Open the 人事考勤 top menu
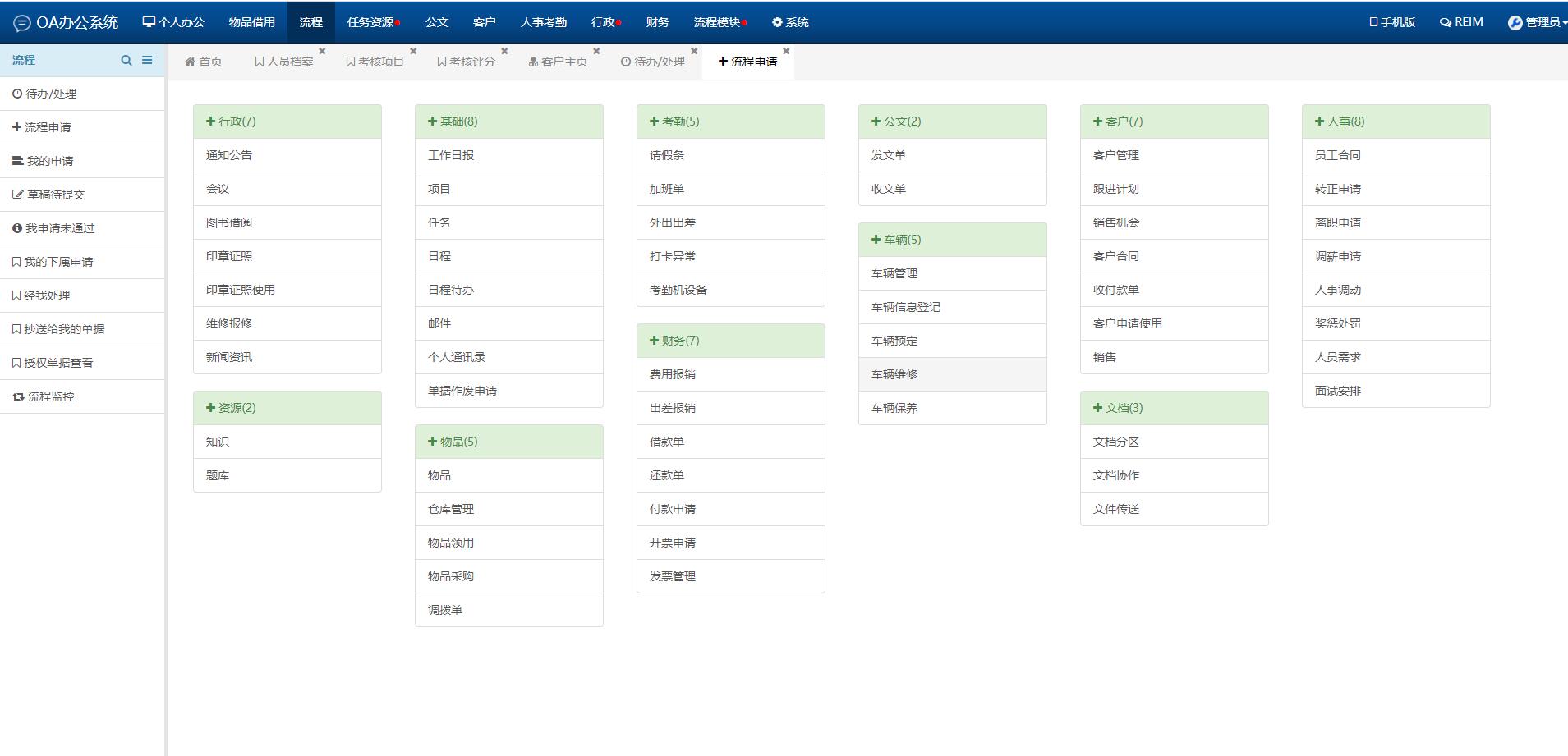The image size is (1568, 756). pyautogui.click(x=543, y=22)
